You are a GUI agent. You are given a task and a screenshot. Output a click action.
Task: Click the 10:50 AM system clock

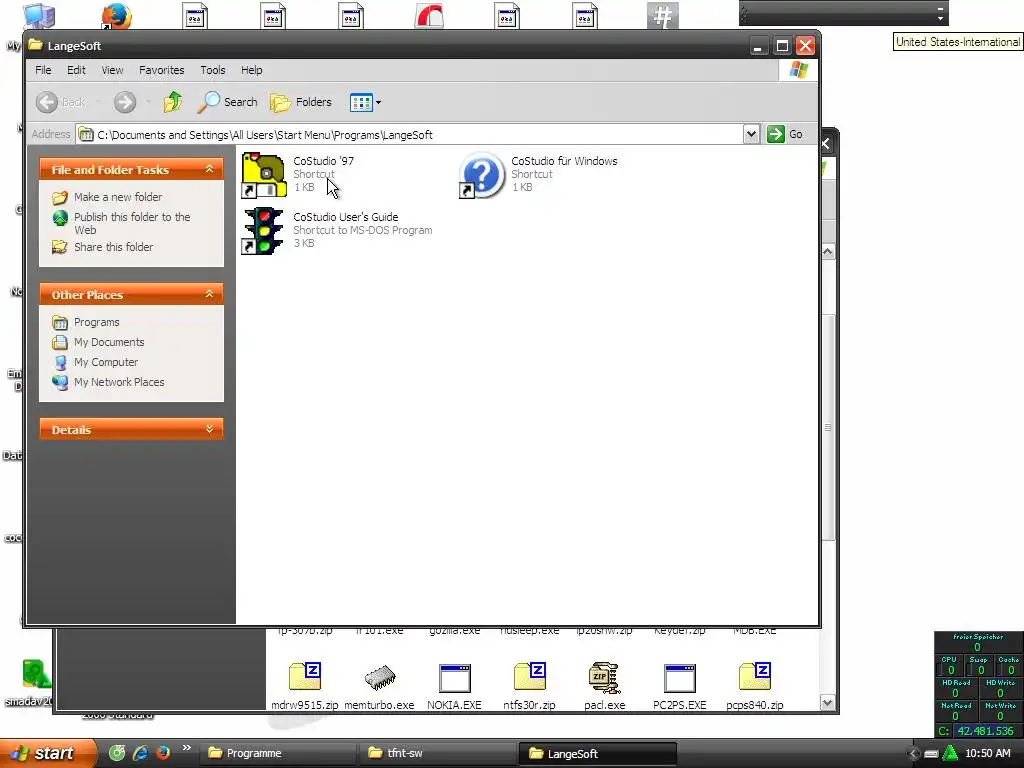987,753
